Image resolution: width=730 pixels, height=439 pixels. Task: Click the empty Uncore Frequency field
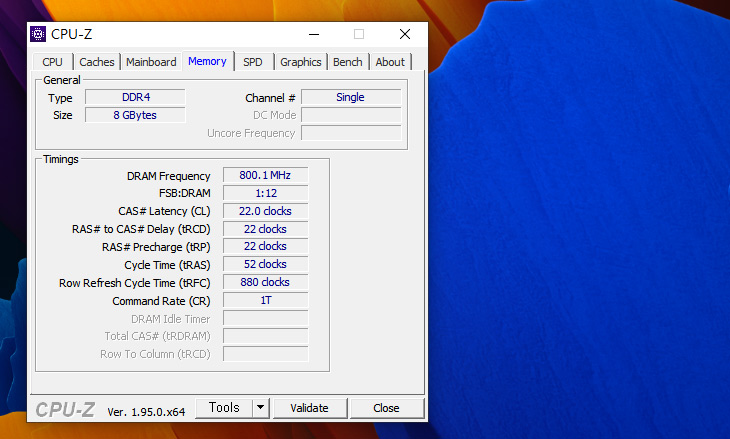[351, 133]
